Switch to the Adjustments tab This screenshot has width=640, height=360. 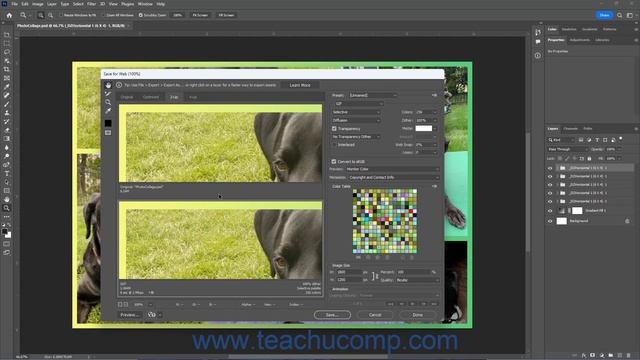(x=579, y=40)
